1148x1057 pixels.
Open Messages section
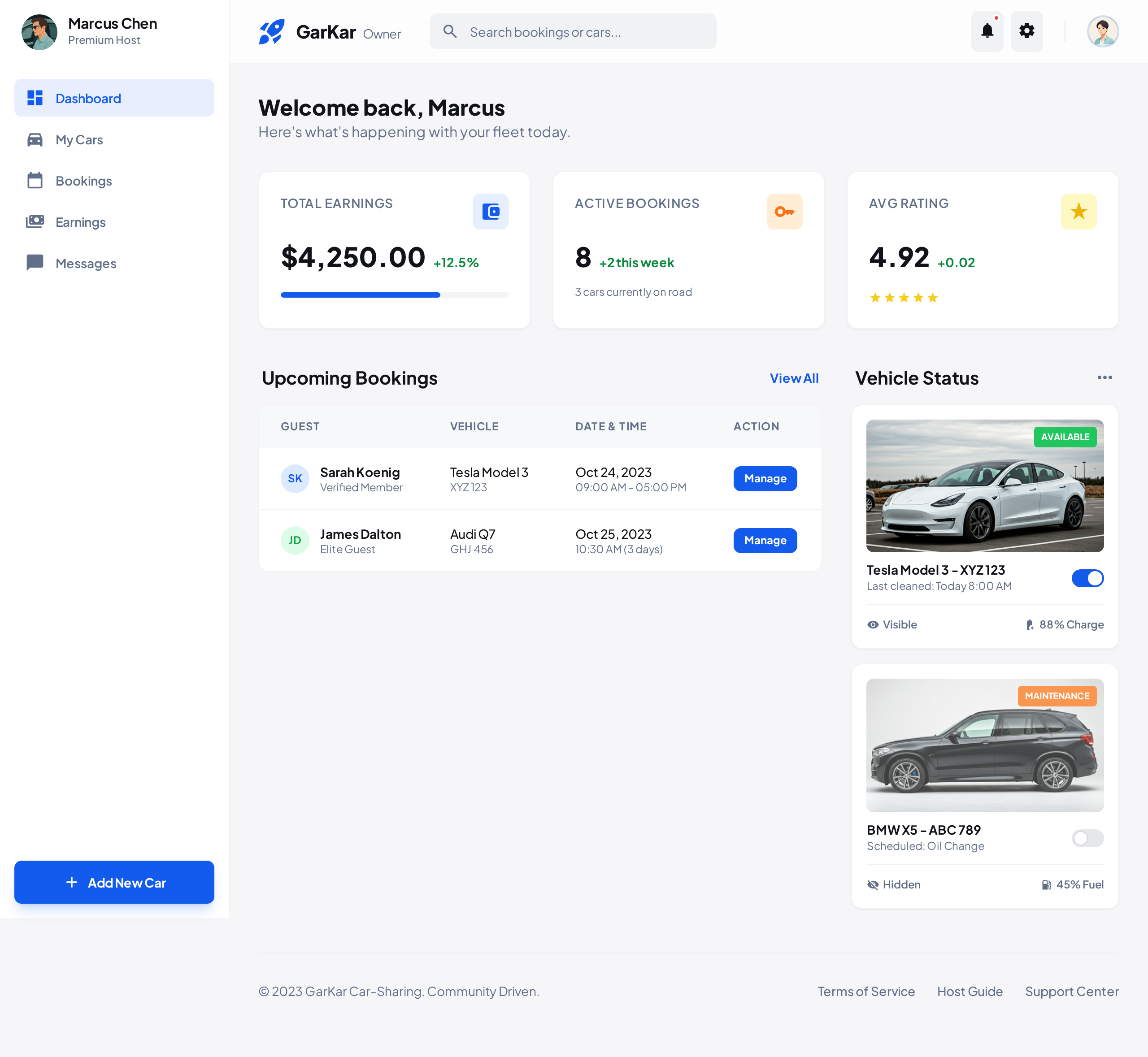coord(114,263)
